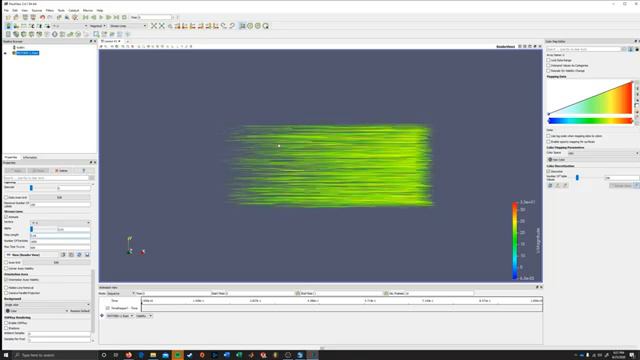Click the Restore Default background button
This screenshot has width=640, height=360.
tap(80, 311)
